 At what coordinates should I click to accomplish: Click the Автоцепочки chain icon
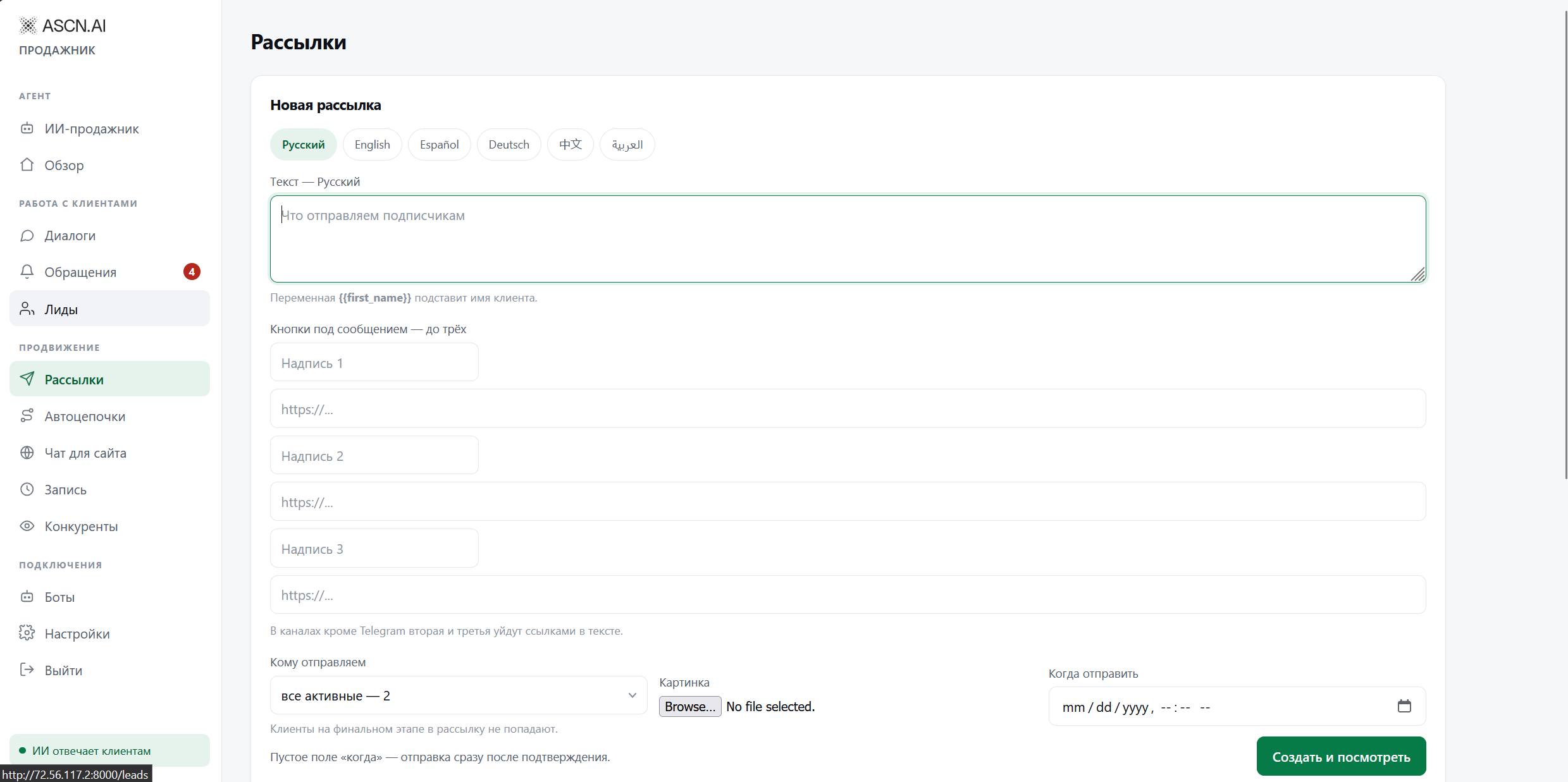27,415
